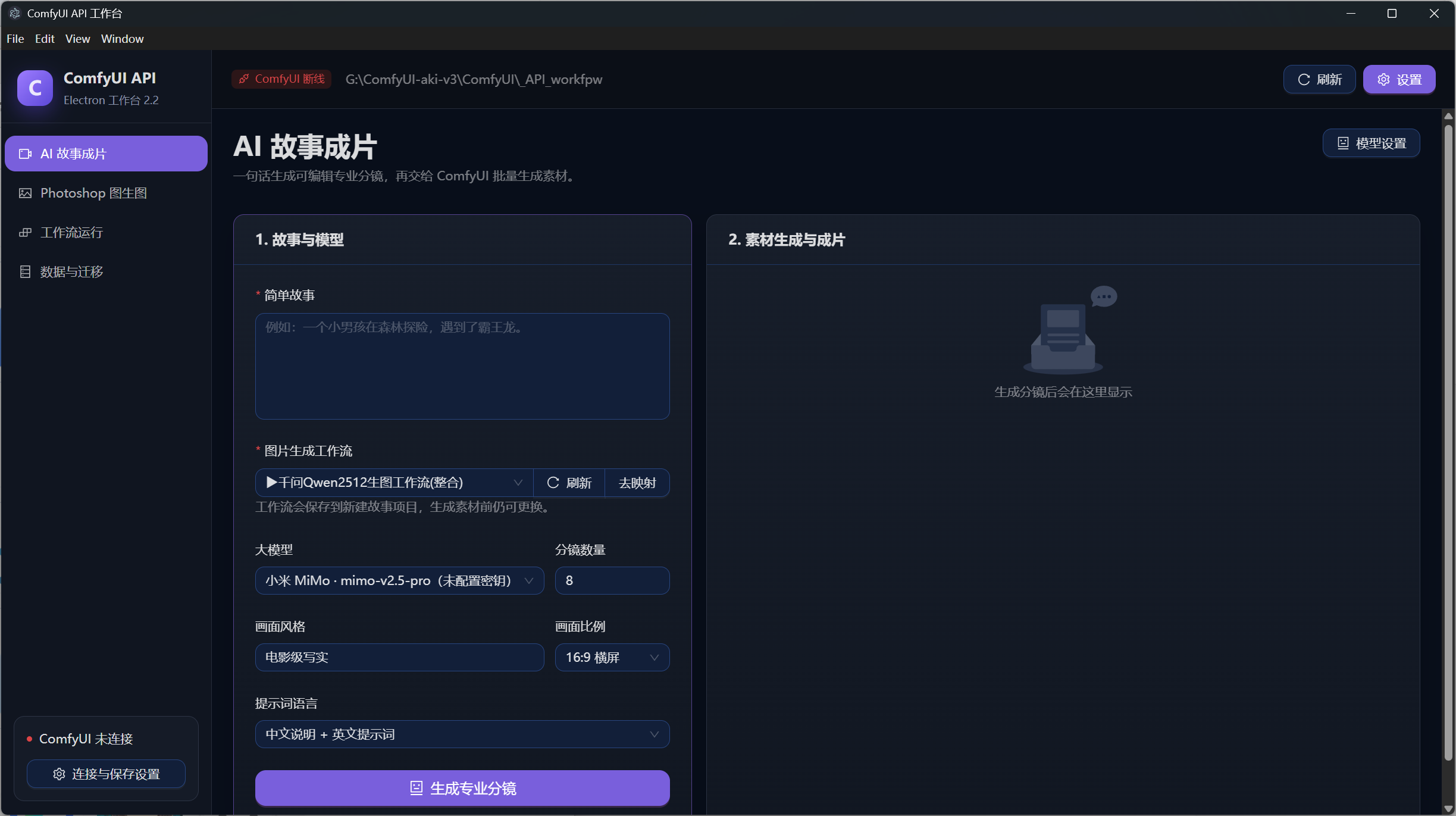Click the 1. 故事与模型 heading

300,240
